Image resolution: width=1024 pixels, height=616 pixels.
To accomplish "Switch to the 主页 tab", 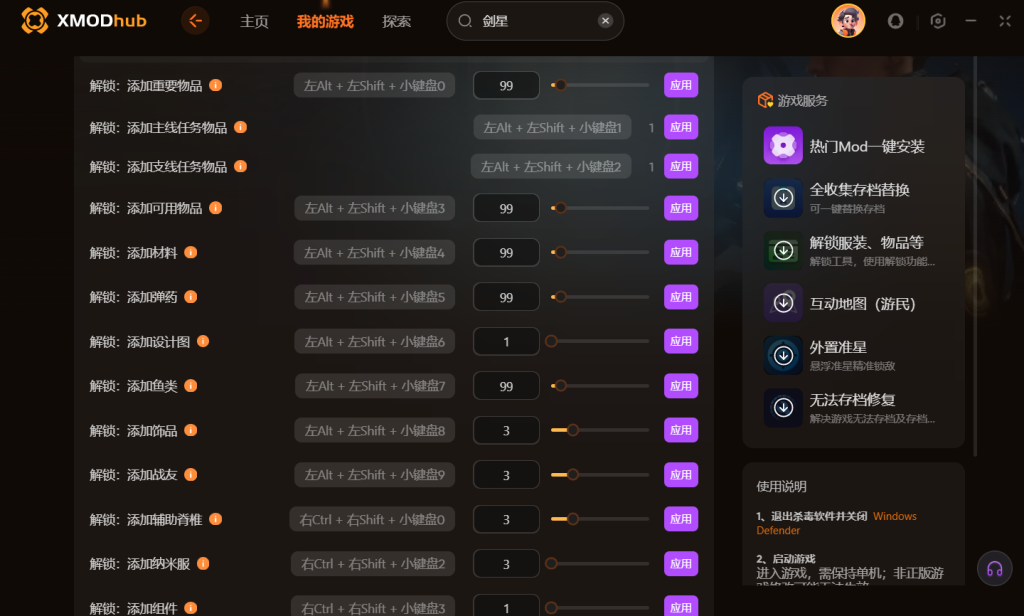I will (x=254, y=21).
